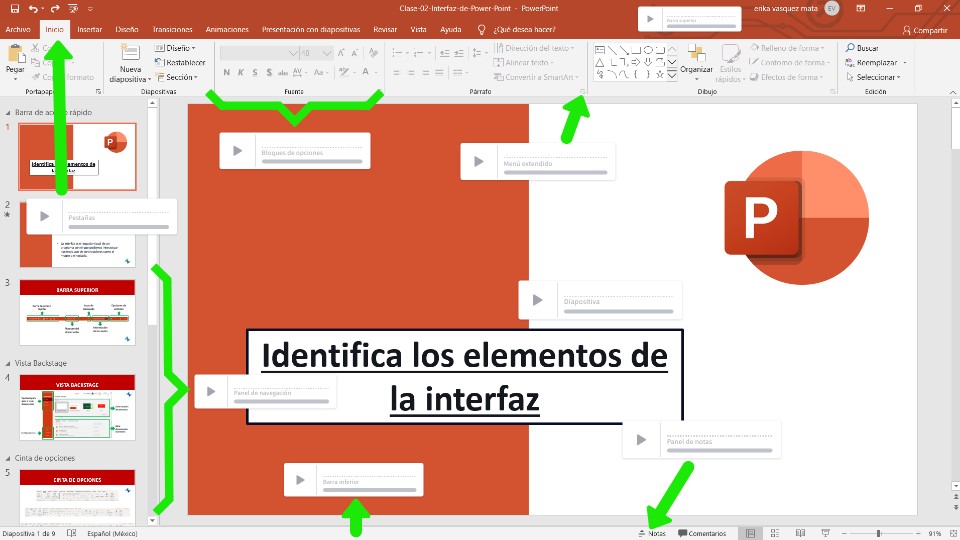This screenshot has width=960, height=540.
Task: Click the Undo arrow icon
Action: click(x=33, y=8)
